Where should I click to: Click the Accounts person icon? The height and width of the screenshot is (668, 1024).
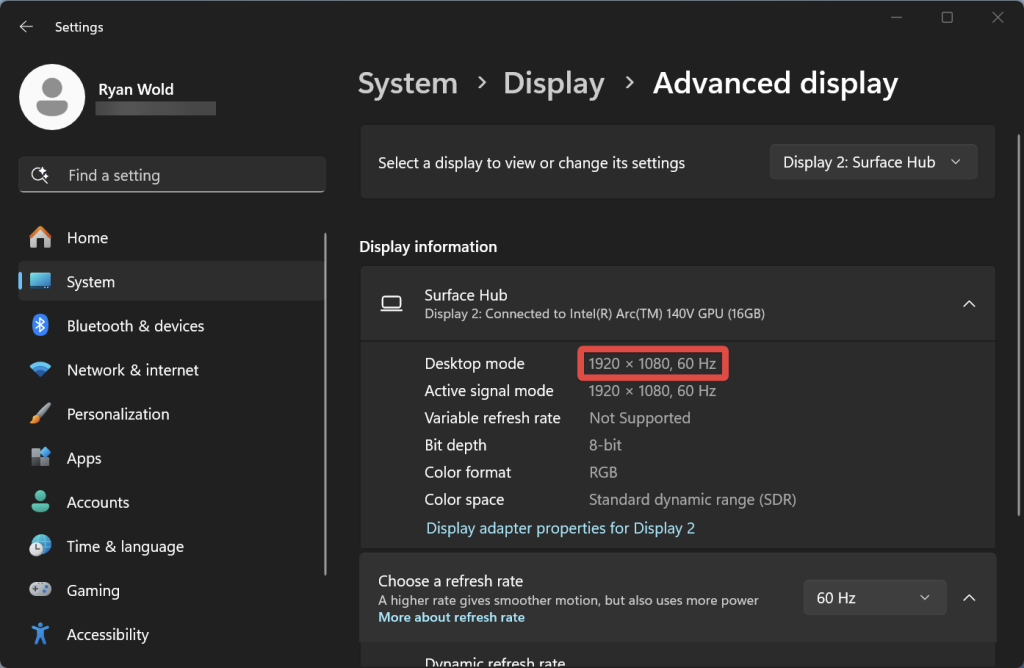coord(40,501)
